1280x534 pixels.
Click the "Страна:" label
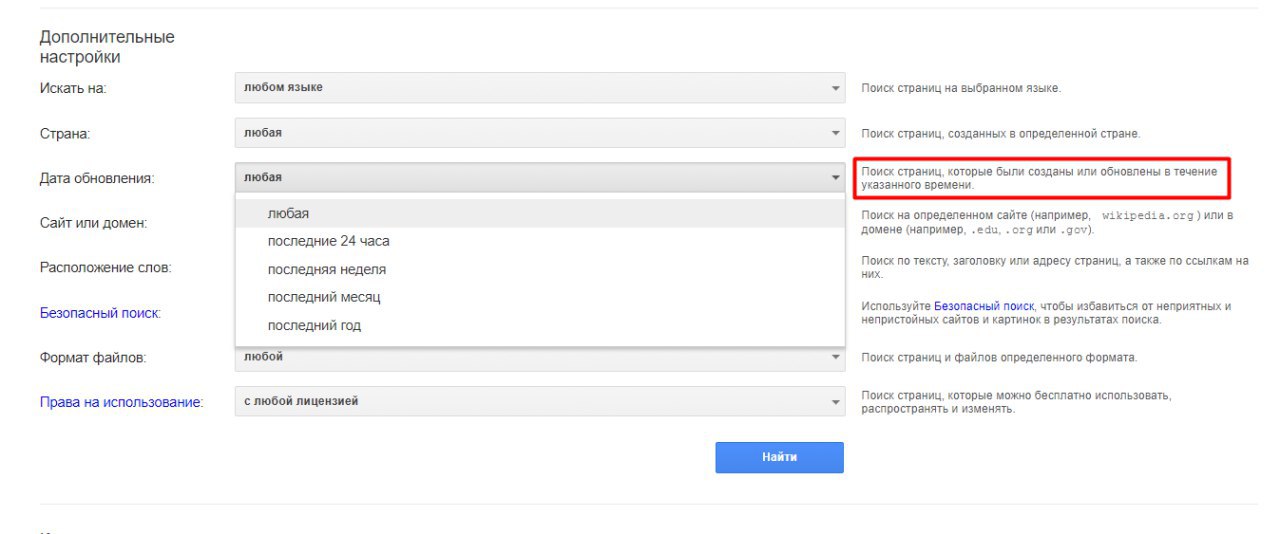(x=65, y=134)
